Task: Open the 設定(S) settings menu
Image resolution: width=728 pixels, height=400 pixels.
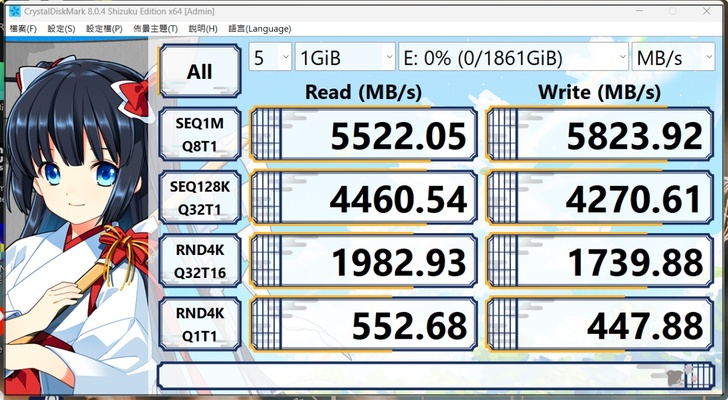Action: pos(61,29)
